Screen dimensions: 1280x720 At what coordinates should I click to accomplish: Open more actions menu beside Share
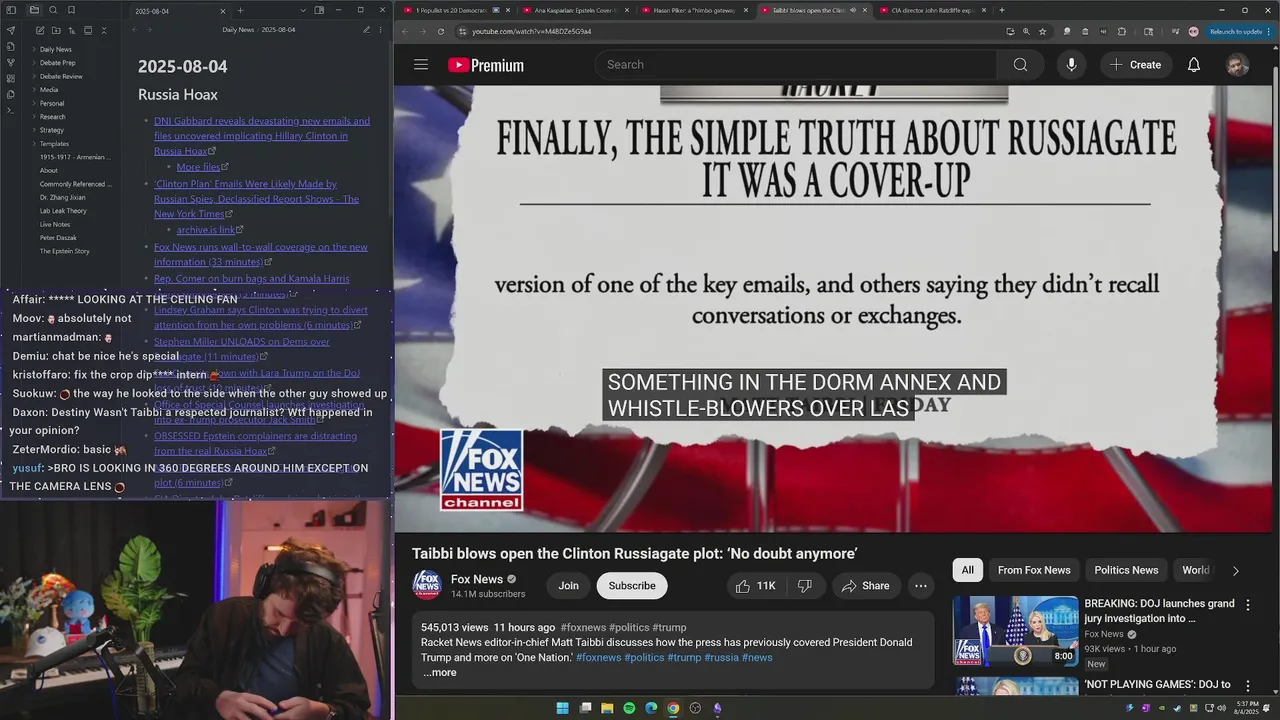(921, 586)
